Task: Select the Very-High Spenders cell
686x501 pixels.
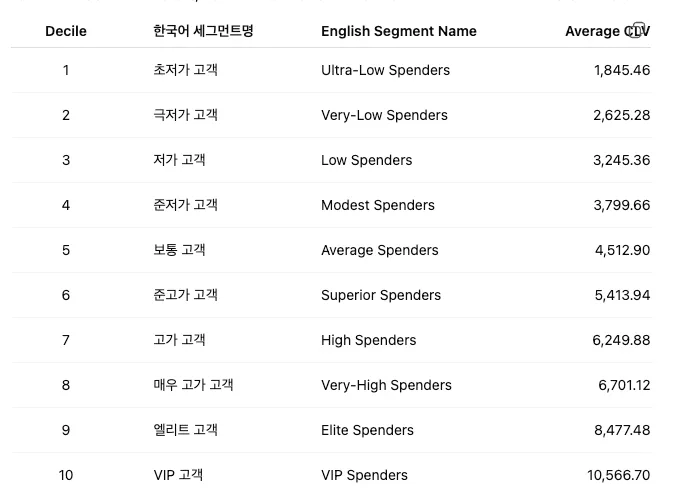Action: (x=386, y=385)
